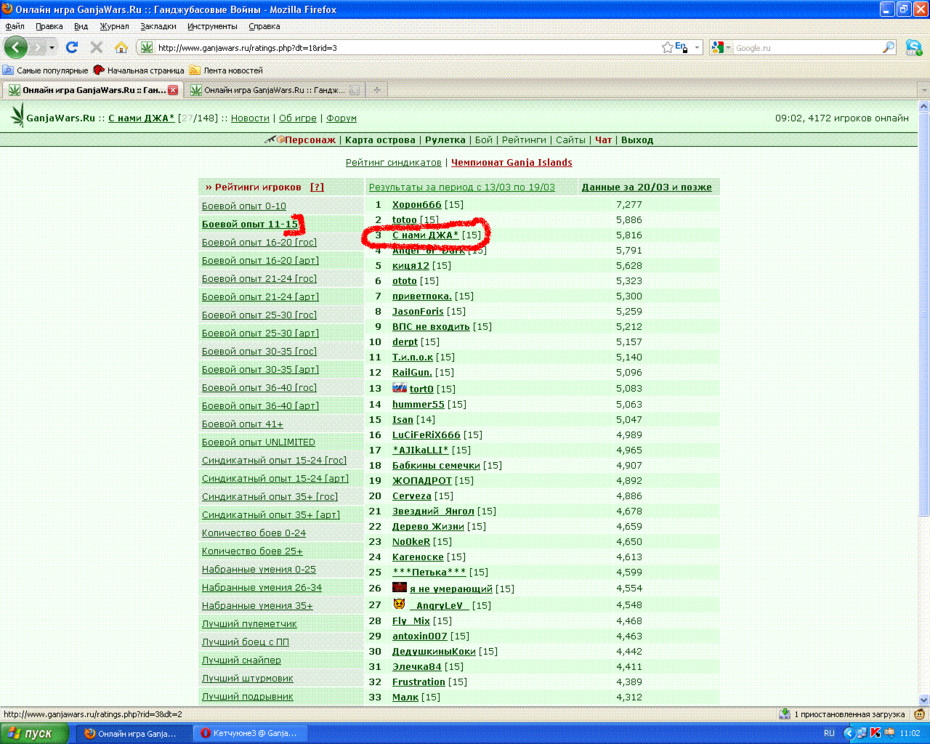Viewport: 930px width, 744px height.
Task: Click the Skype add-on toolbar icon
Action: click(x=914, y=47)
